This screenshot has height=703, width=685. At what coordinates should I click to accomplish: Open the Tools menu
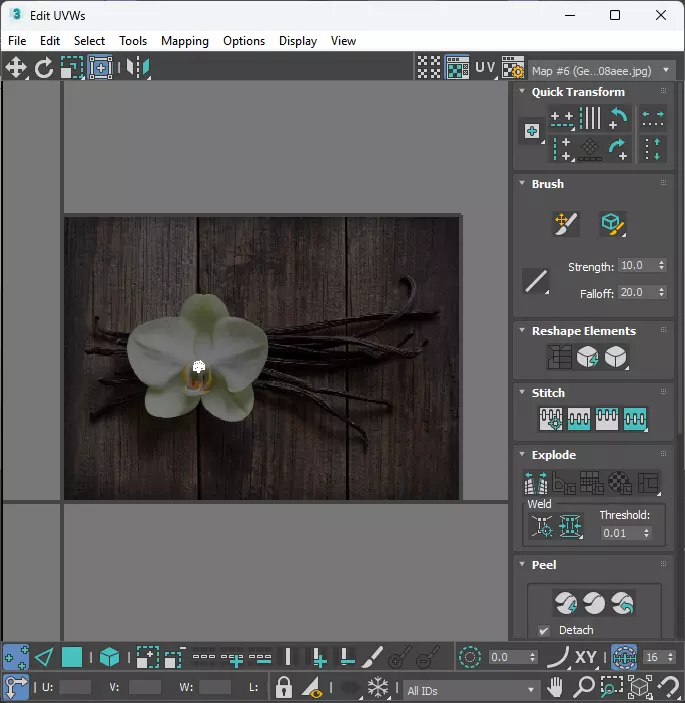133,41
